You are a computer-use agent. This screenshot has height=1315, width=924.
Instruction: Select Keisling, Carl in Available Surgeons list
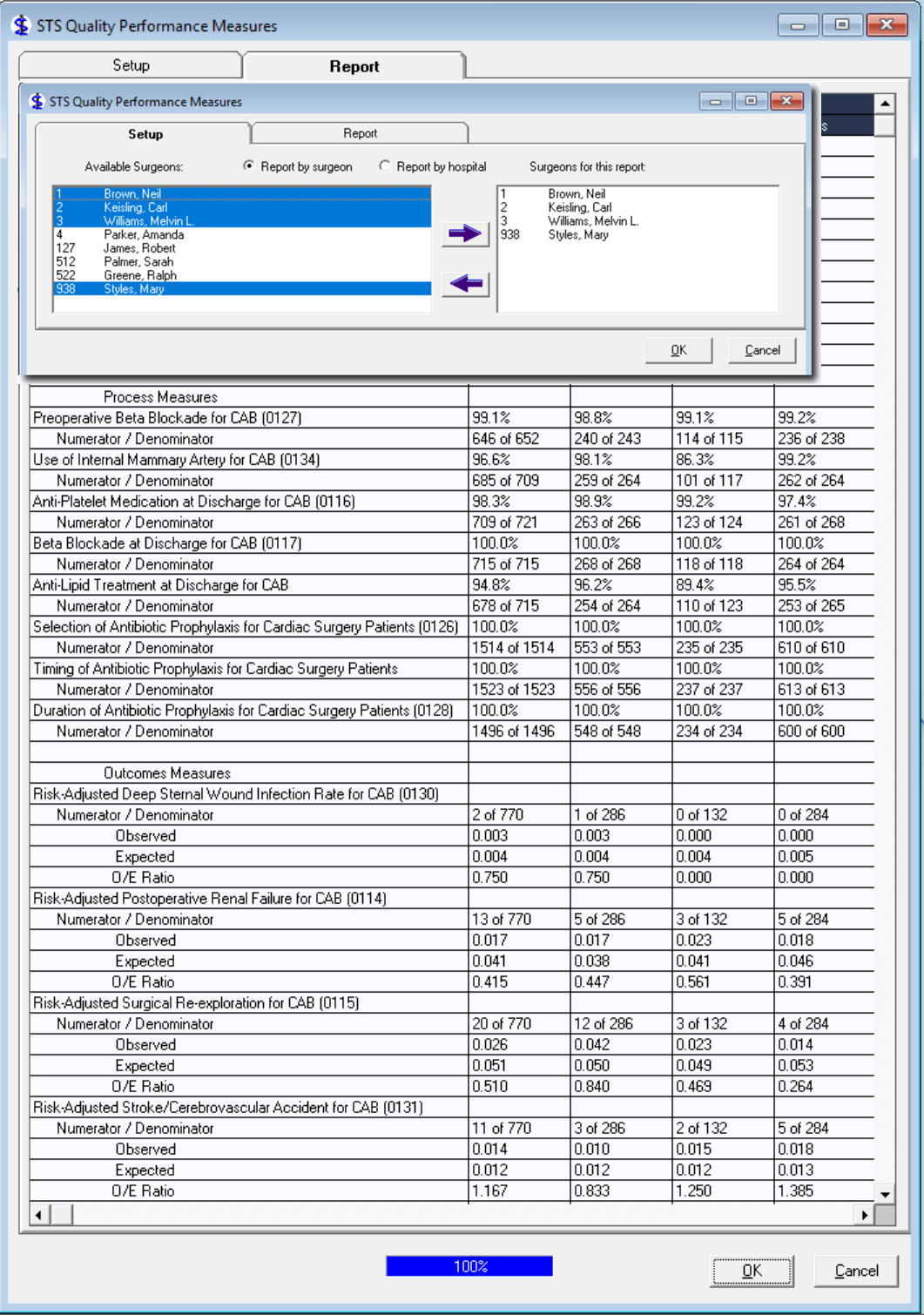coord(242,207)
